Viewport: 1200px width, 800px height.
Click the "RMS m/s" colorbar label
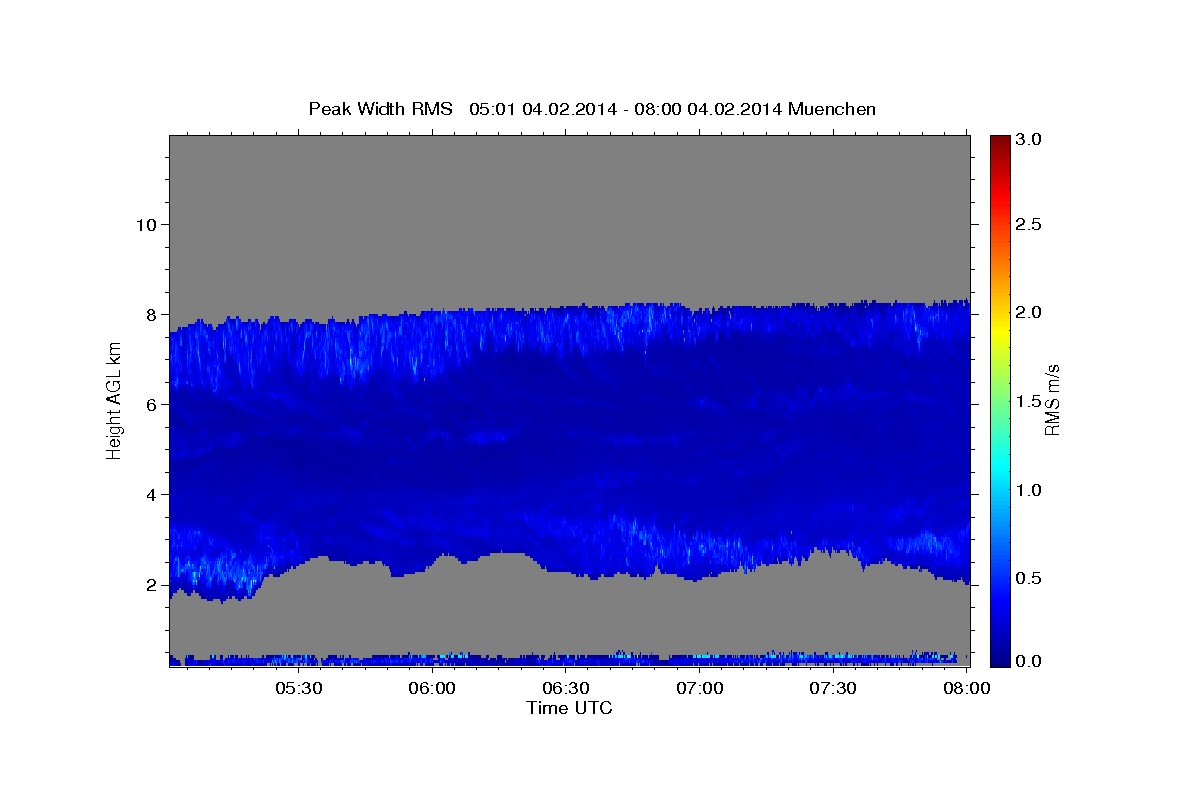coord(1052,400)
